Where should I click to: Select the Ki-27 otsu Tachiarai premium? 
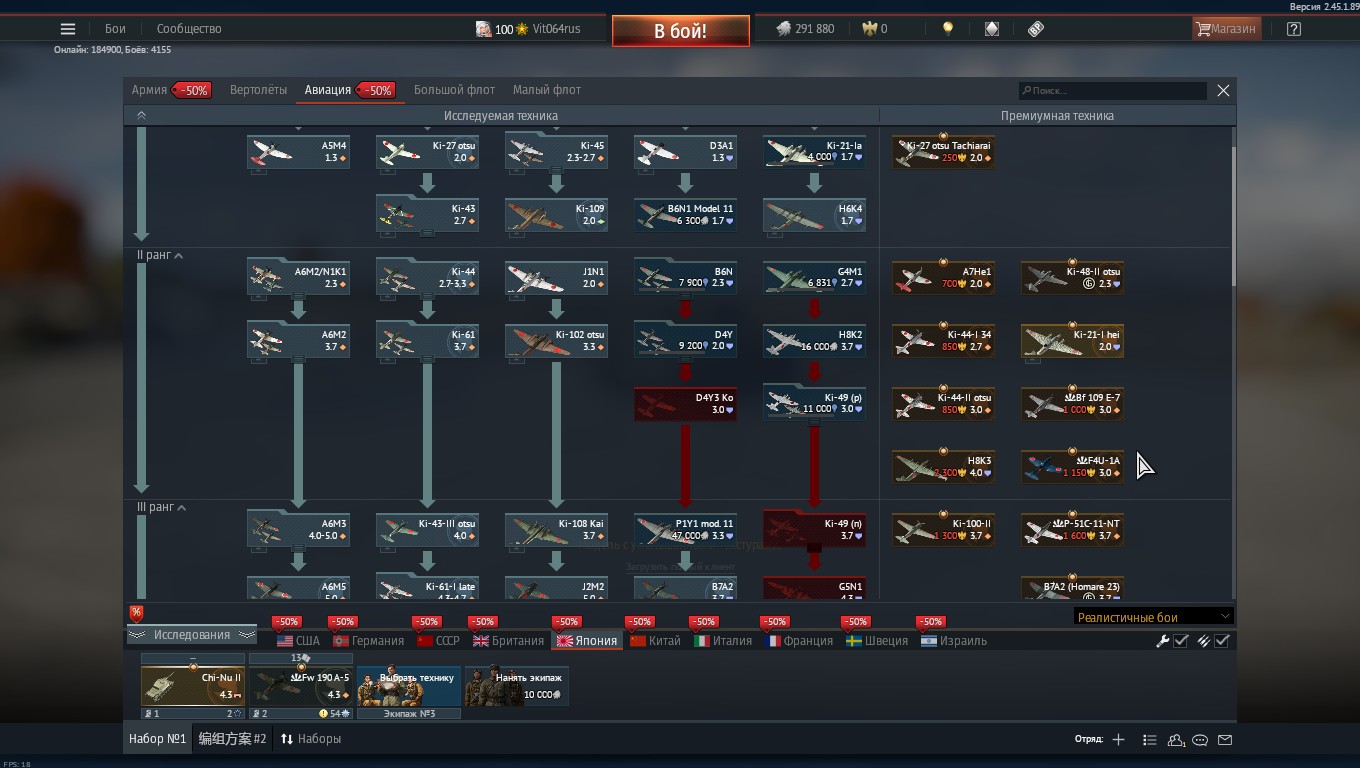click(x=943, y=152)
